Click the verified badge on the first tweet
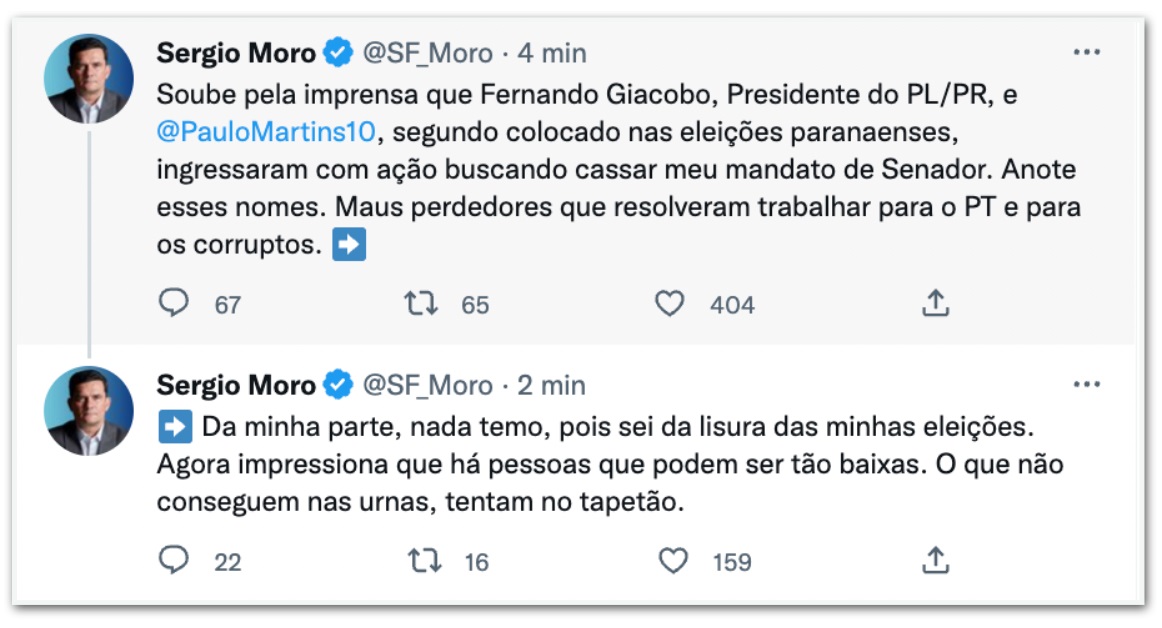This screenshot has height=628, width=1162. [338, 53]
